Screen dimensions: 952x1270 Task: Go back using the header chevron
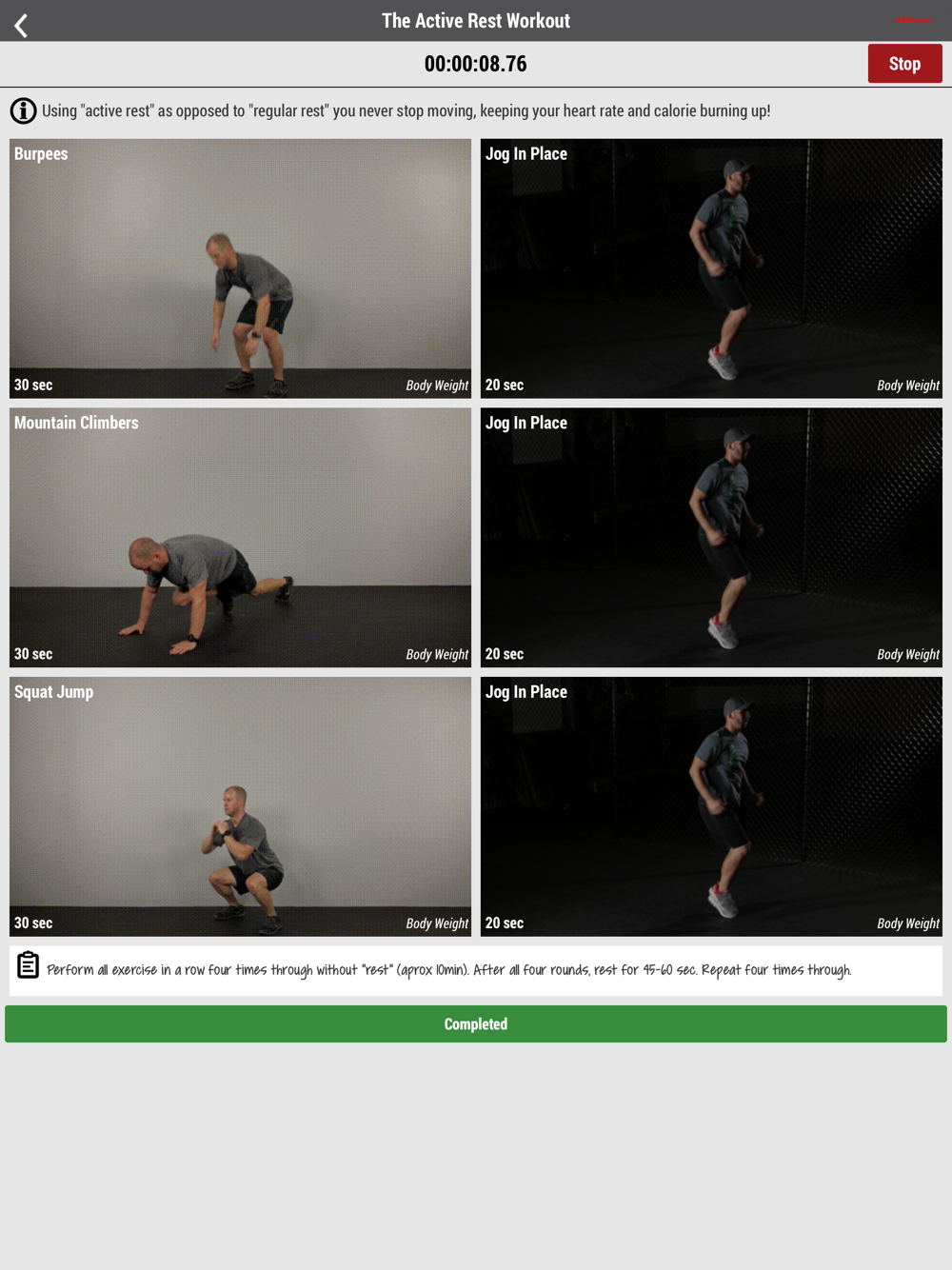(x=21, y=25)
